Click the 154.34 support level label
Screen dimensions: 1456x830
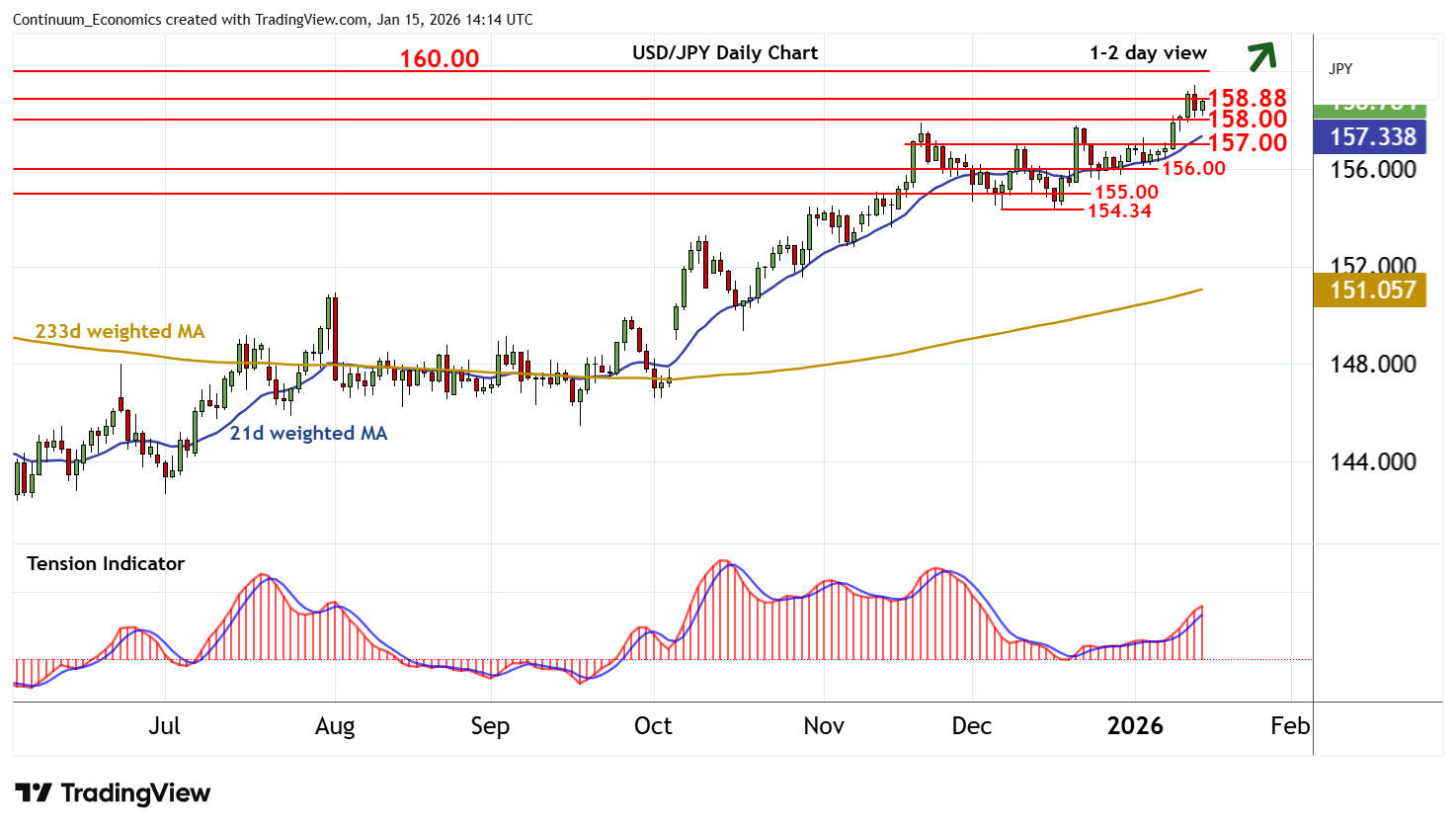coord(1119,210)
